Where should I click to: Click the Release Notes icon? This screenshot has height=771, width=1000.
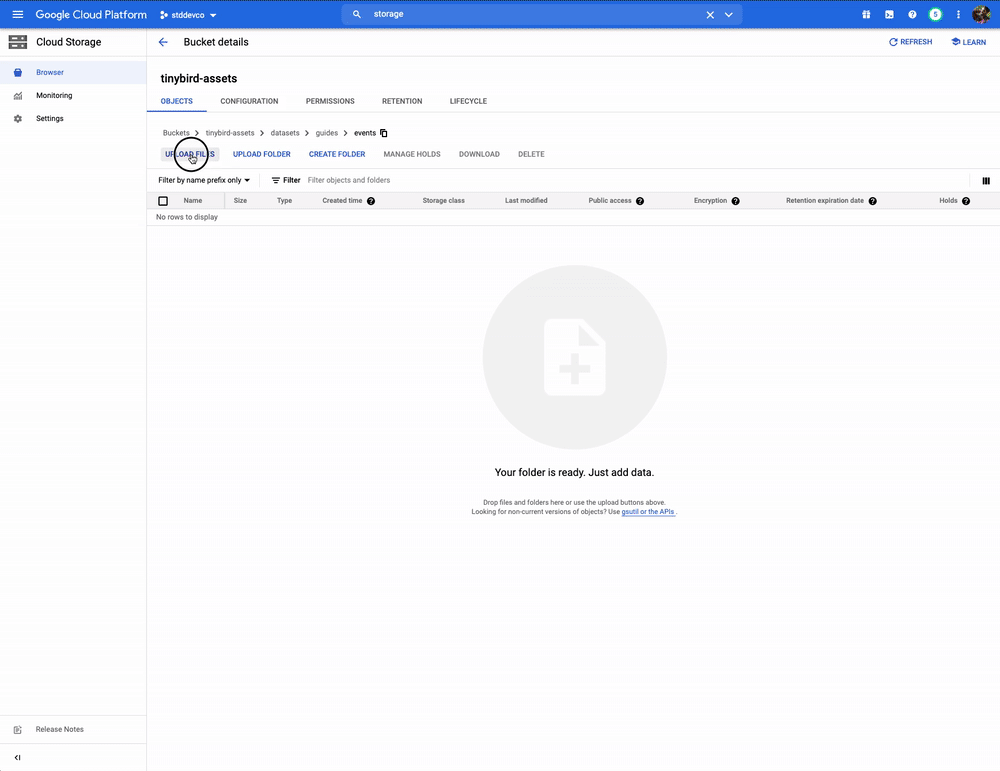tap(18, 730)
